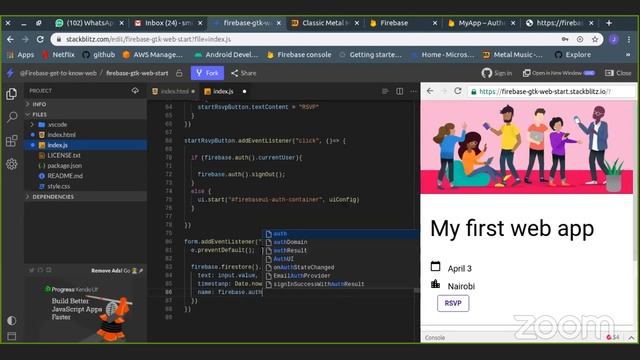The height and width of the screenshot is (360, 640).
Task: Expand the DEPENDENCIES section
Action: click(85, 197)
